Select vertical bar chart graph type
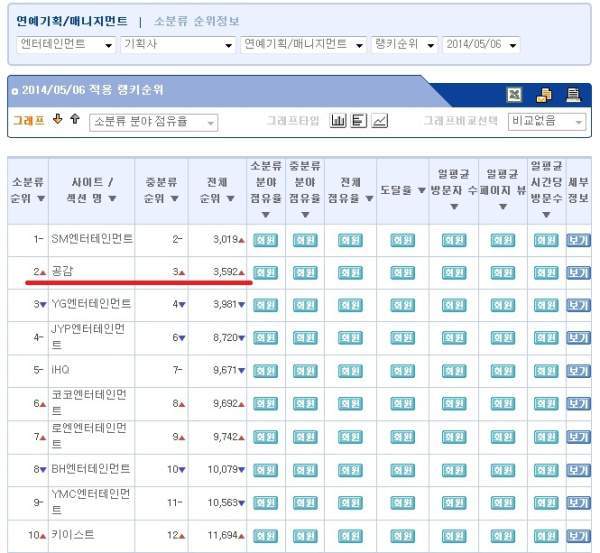This screenshot has width=600, height=553. [x=338, y=121]
